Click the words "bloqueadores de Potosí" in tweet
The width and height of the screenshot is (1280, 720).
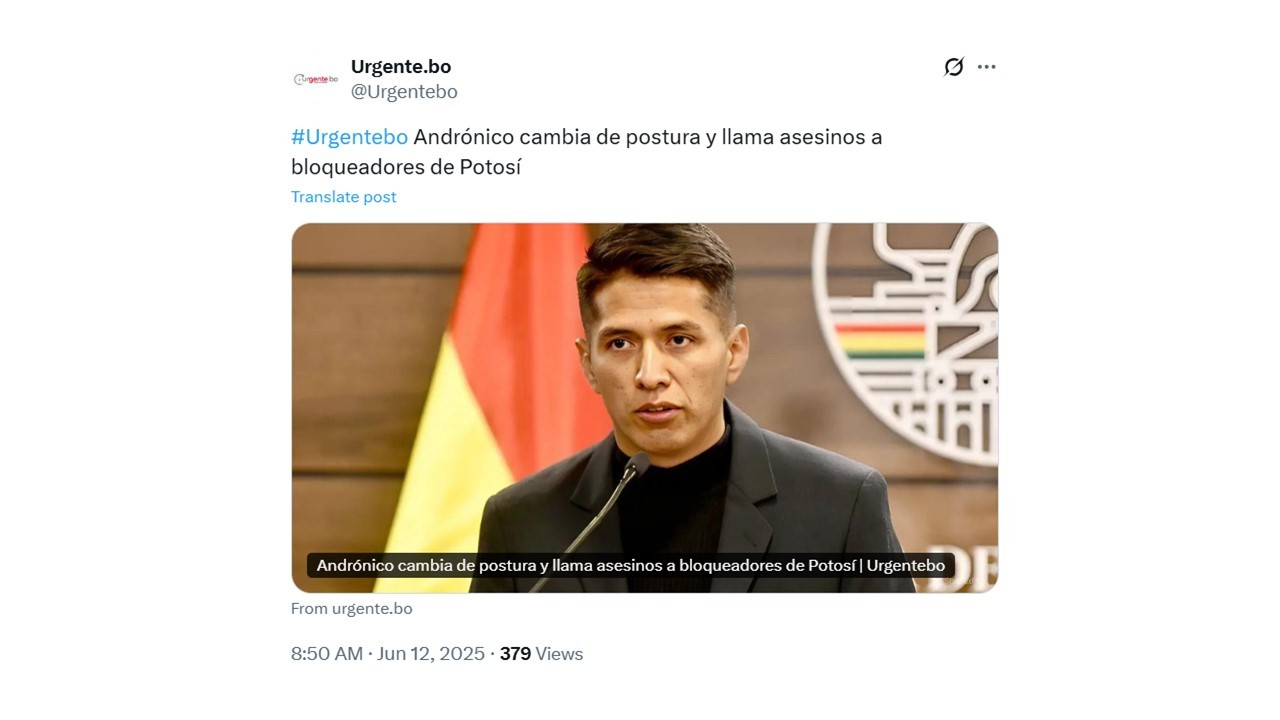pyautogui.click(x=406, y=167)
